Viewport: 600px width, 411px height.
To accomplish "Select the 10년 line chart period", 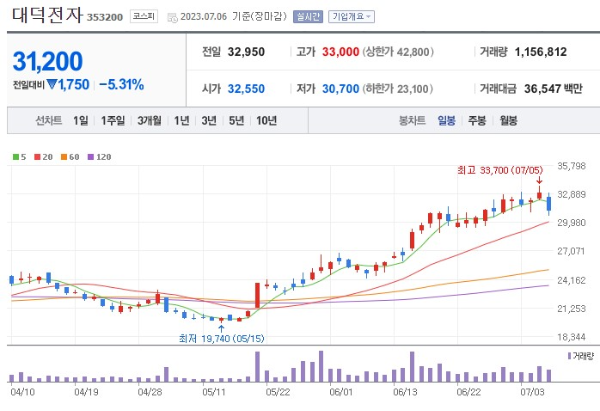I will pos(266,121).
